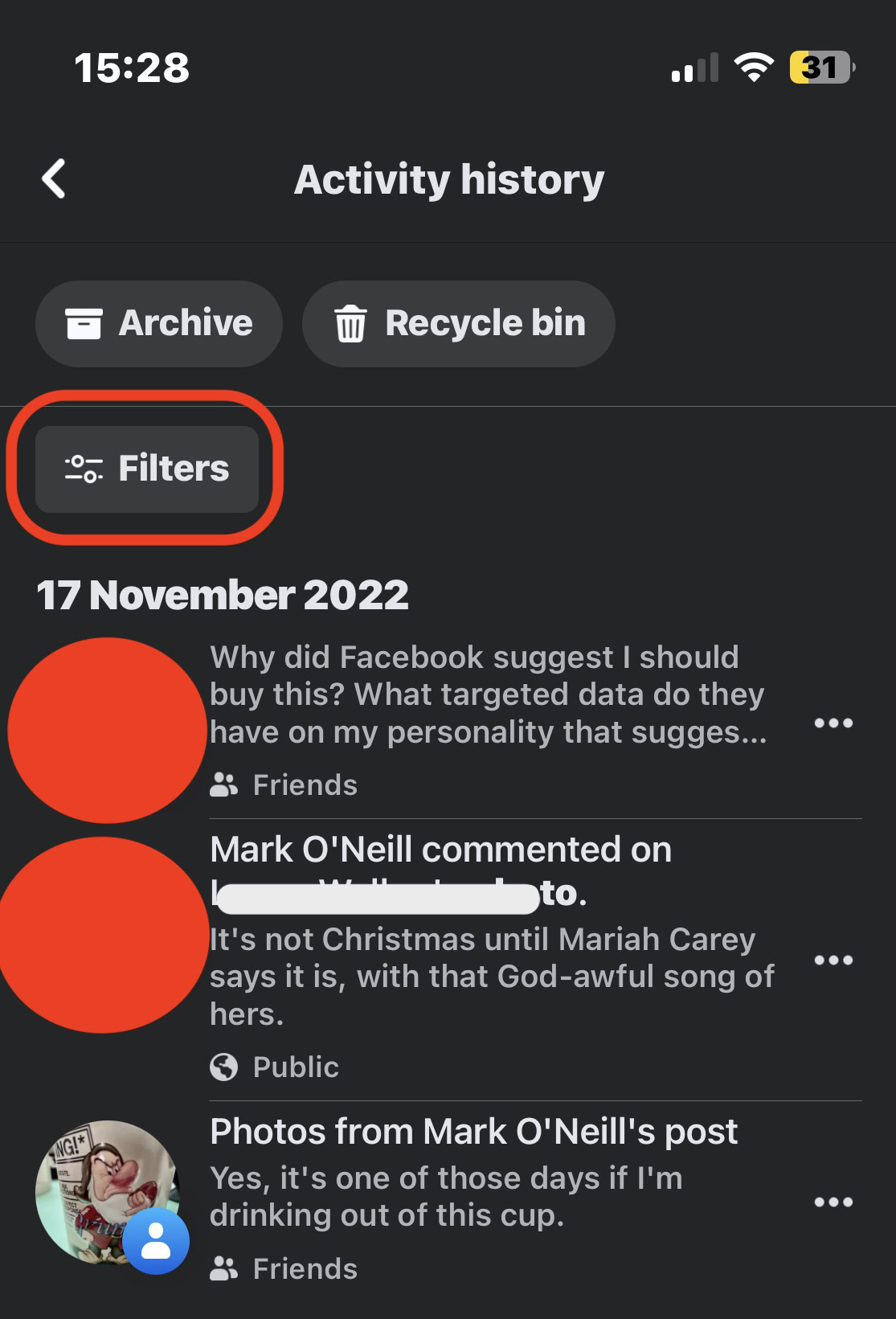Open the Archive section

pyautogui.click(x=159, y=324)
